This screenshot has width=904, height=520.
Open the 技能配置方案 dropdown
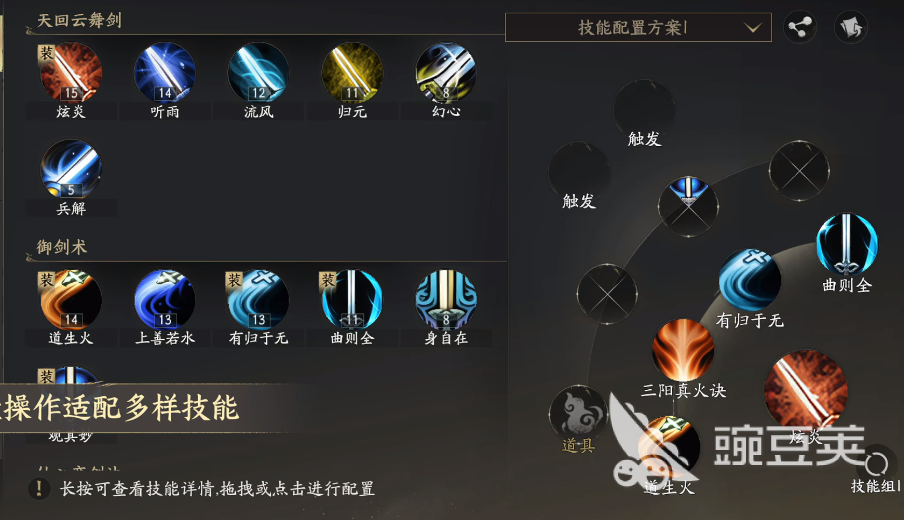click(638, 27)
